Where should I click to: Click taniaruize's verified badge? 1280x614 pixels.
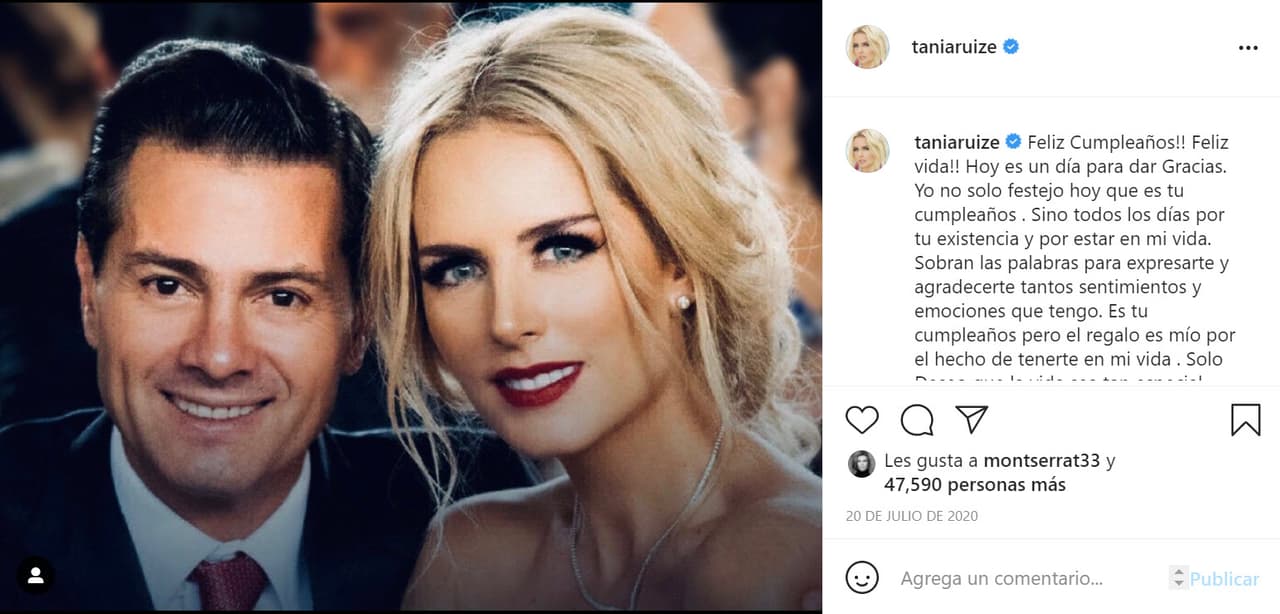(1012, 46)
